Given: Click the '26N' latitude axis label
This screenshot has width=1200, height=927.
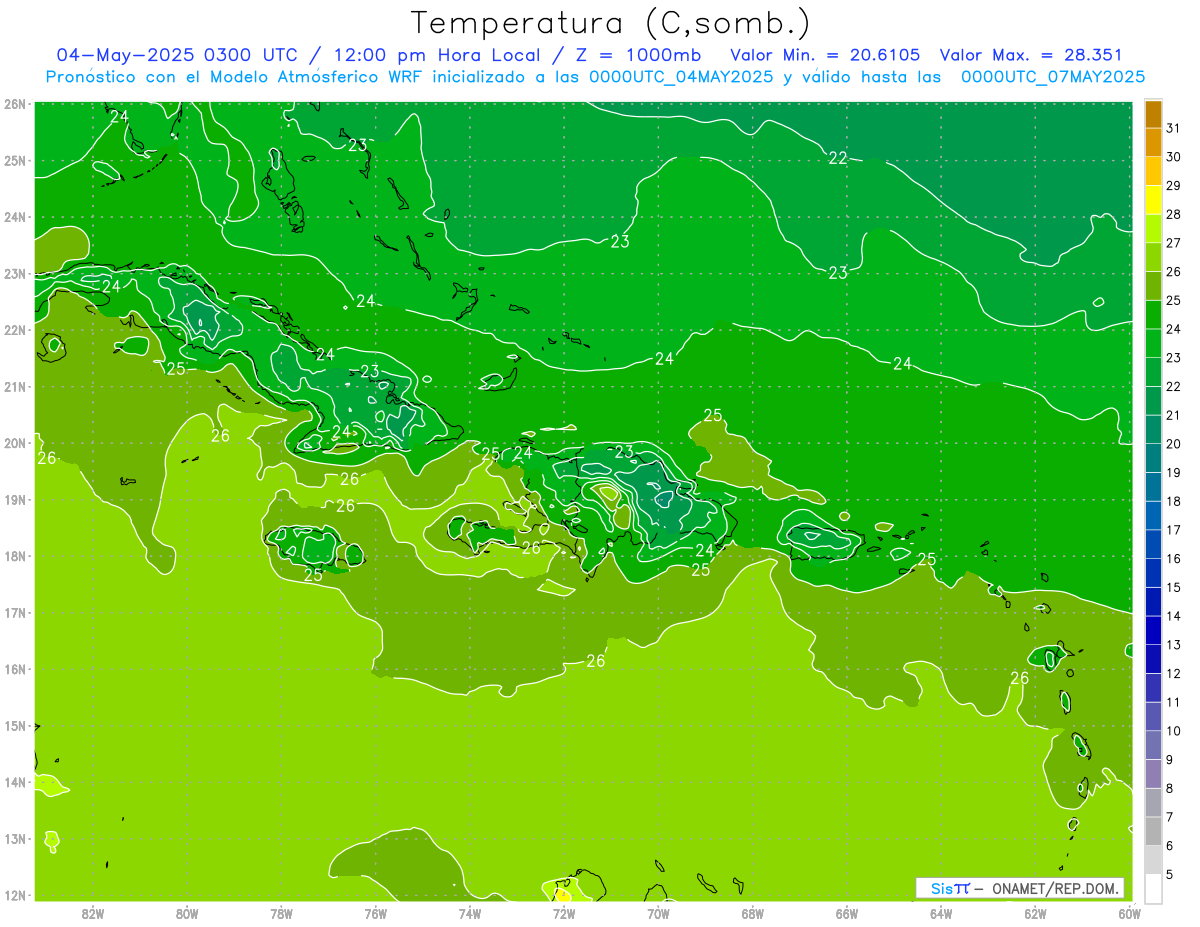Looking at the screenshot, I should click(x=15, y=104).
